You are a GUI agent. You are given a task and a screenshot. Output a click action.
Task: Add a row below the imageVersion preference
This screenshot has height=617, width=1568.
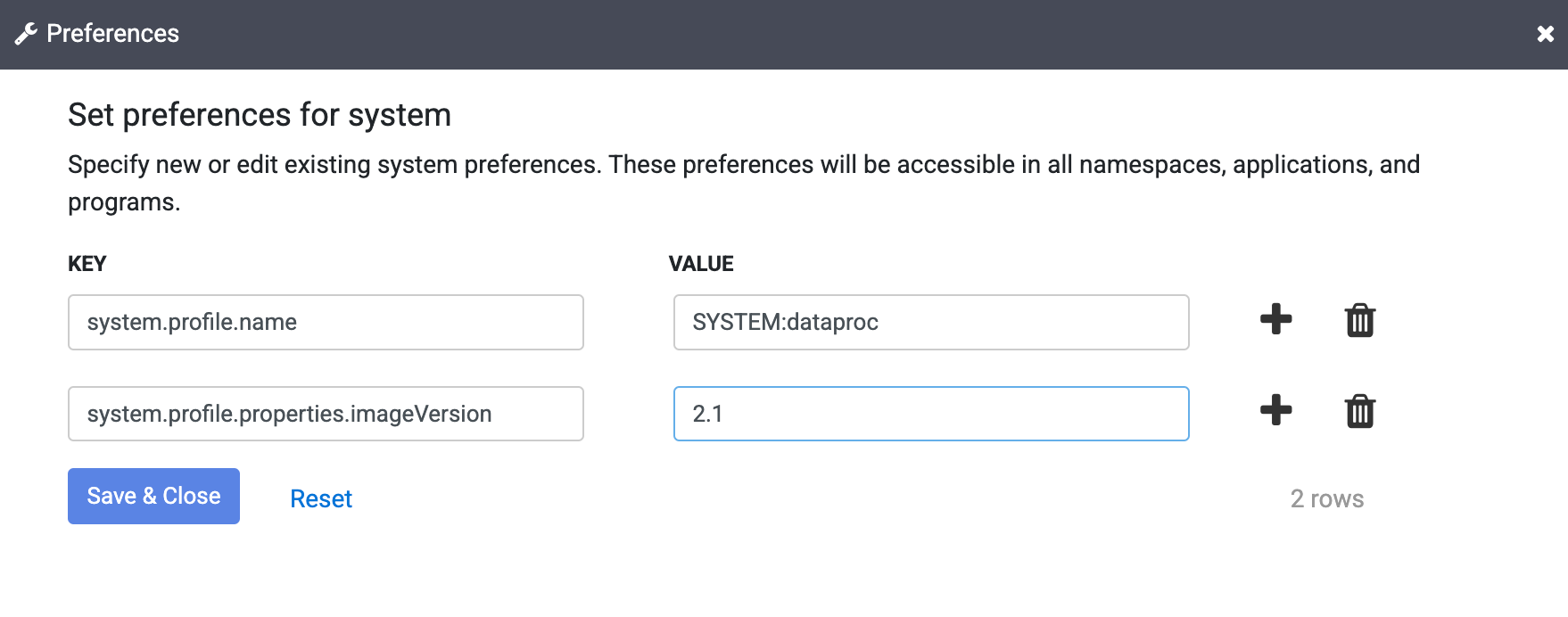1275,412
